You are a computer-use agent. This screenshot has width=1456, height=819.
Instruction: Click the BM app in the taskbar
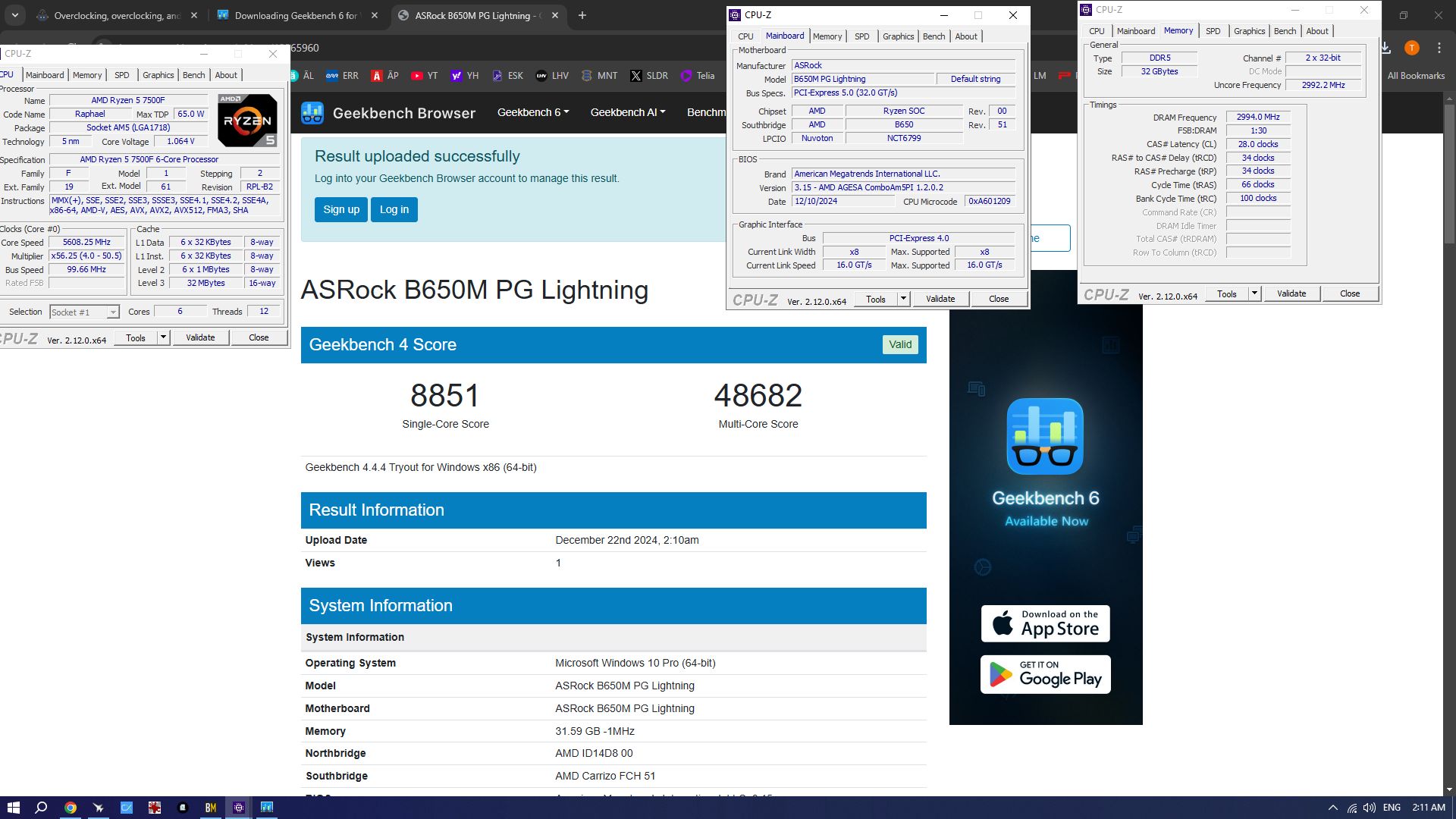pos(210,808)
